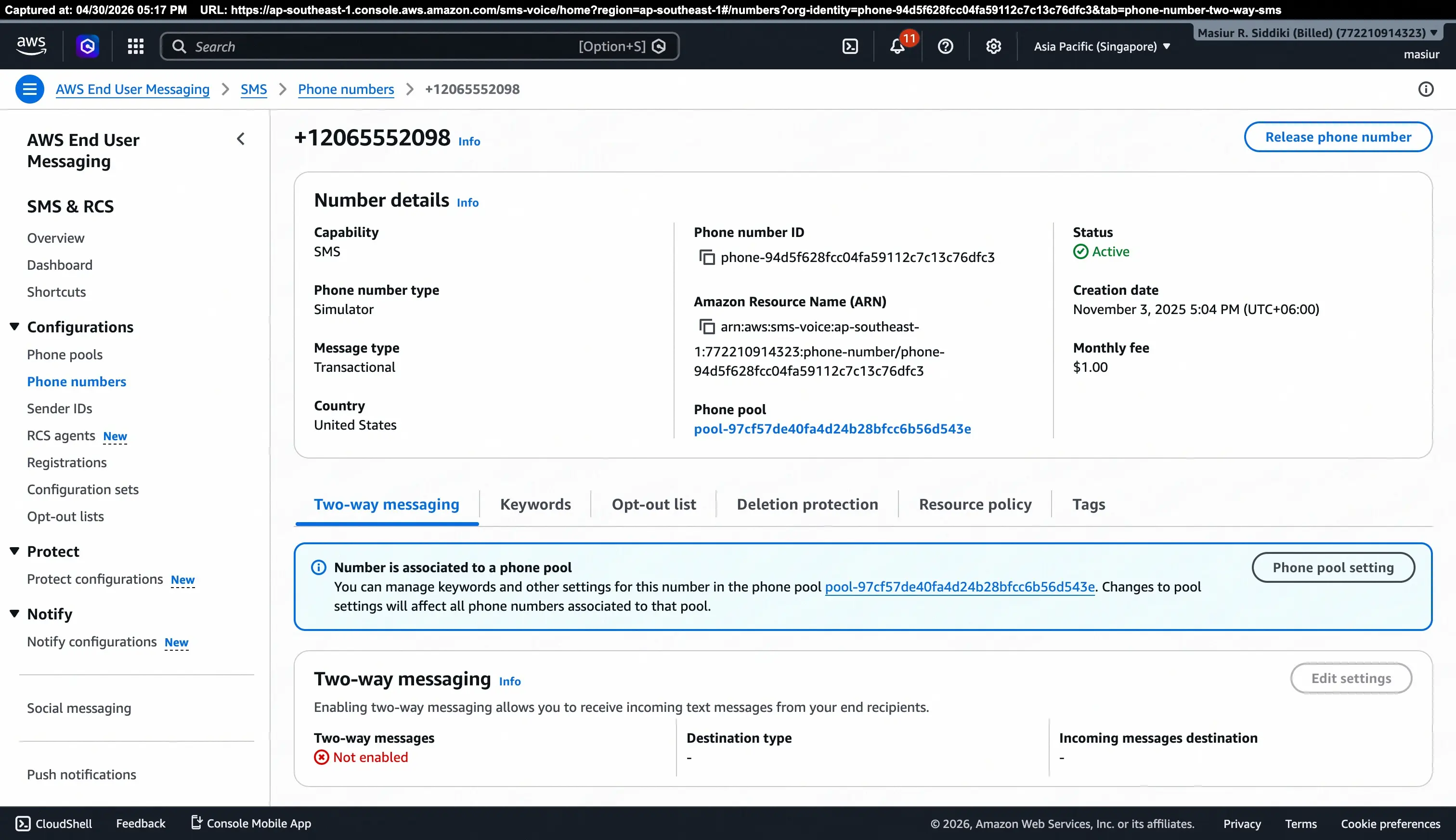The width and height of the screenshot is (1456, 840).
Task: Click the Phone pool setting button
Action: tap(1333, 568)
